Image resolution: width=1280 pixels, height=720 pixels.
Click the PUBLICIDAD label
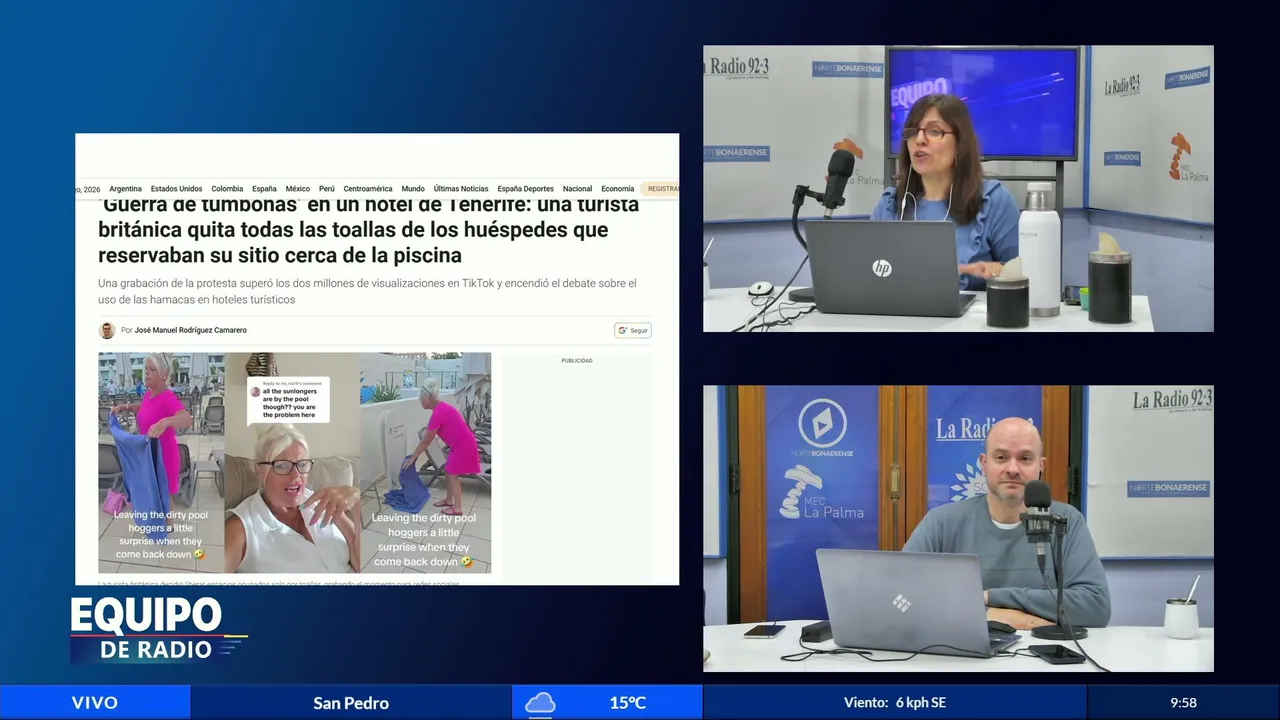point(577,360)
